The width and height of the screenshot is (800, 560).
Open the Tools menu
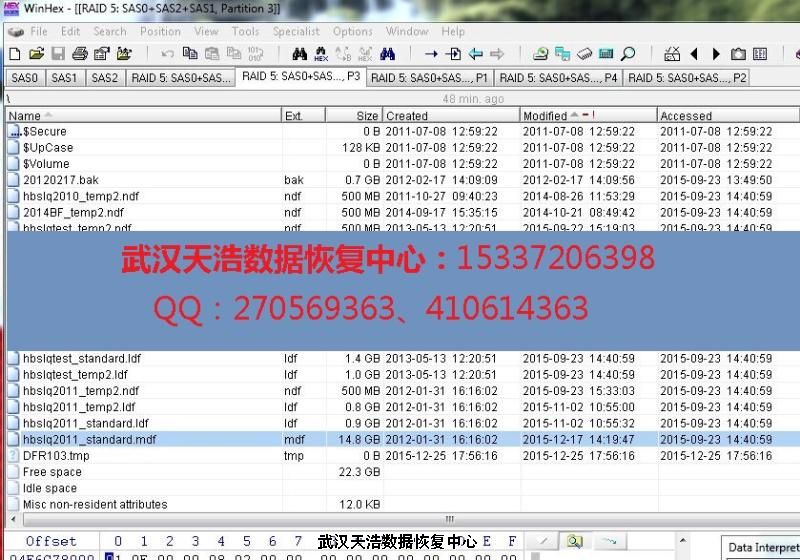tap(245, 31)
